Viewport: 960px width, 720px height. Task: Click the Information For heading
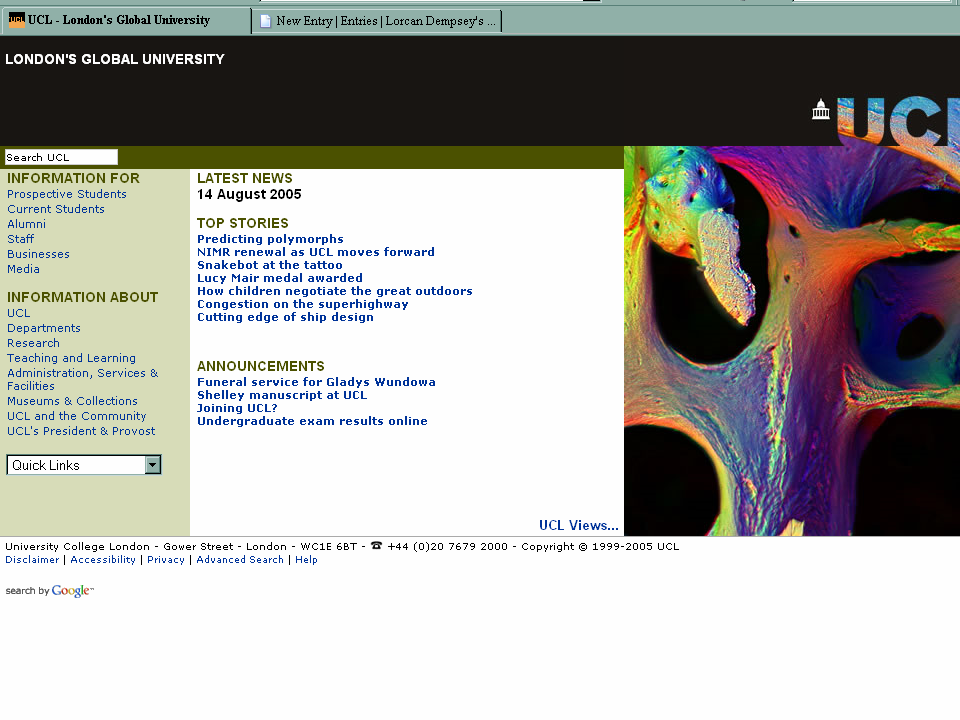click(73, 178)
